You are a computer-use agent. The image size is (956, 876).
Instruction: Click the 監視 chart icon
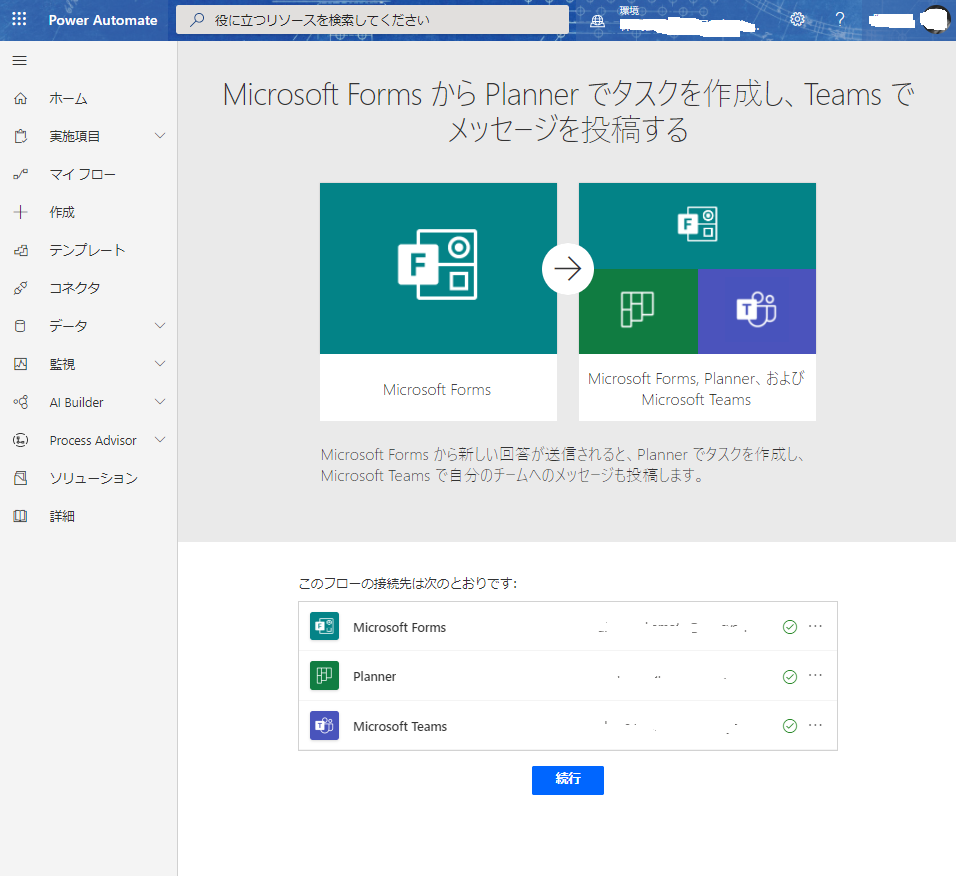pyautogui.click(x=20, y=364)
